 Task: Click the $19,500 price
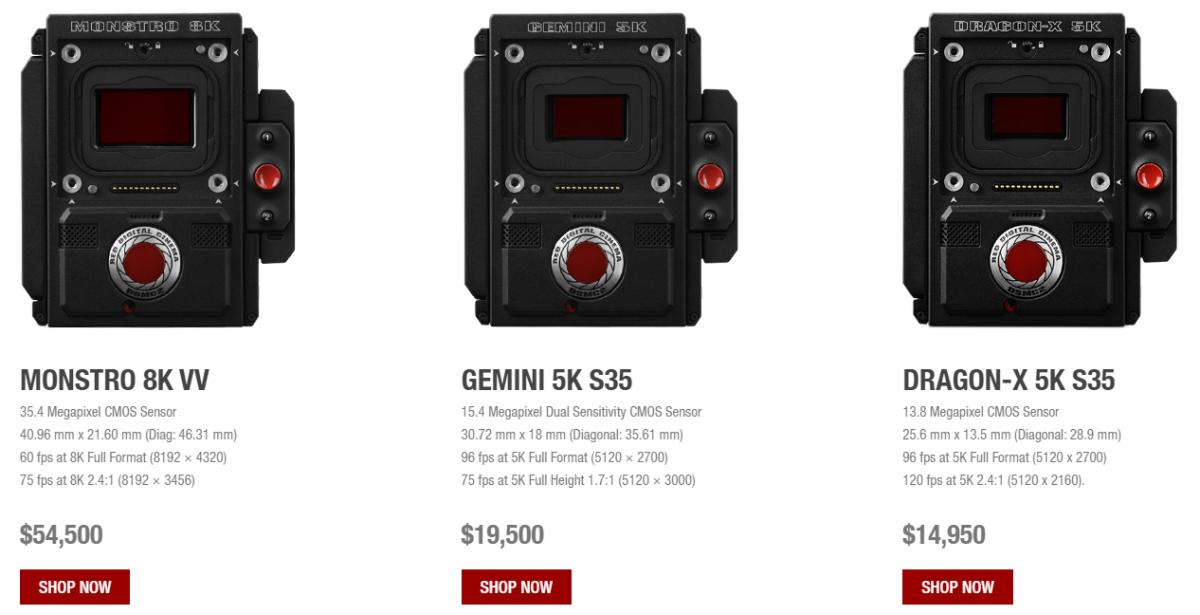(502, 535)
